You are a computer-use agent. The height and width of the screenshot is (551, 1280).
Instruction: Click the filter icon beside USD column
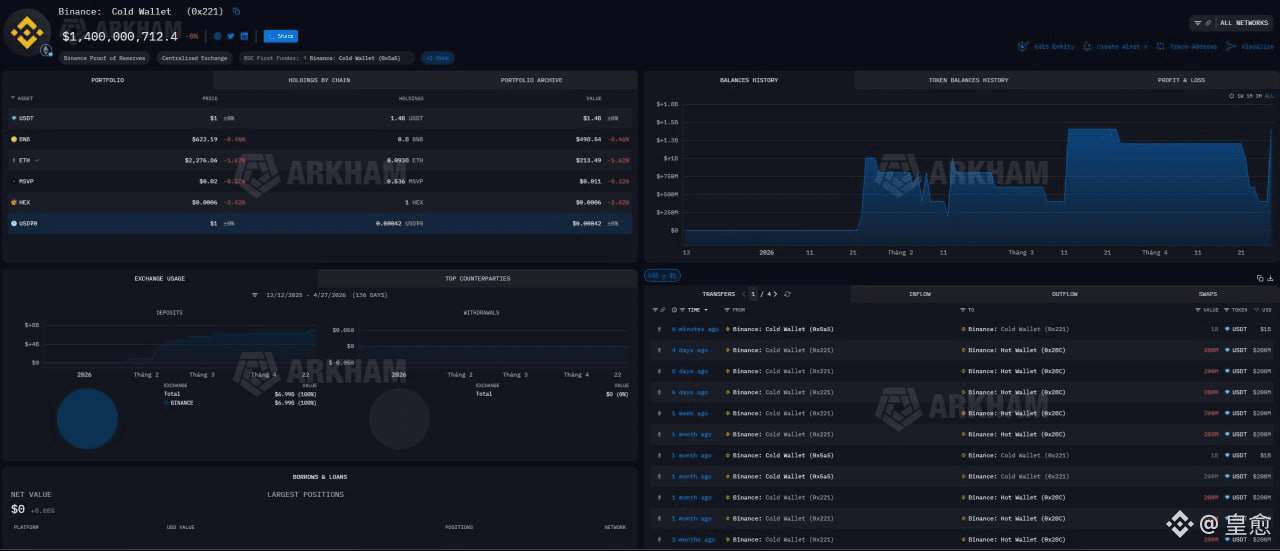[x=1256, y=310]
